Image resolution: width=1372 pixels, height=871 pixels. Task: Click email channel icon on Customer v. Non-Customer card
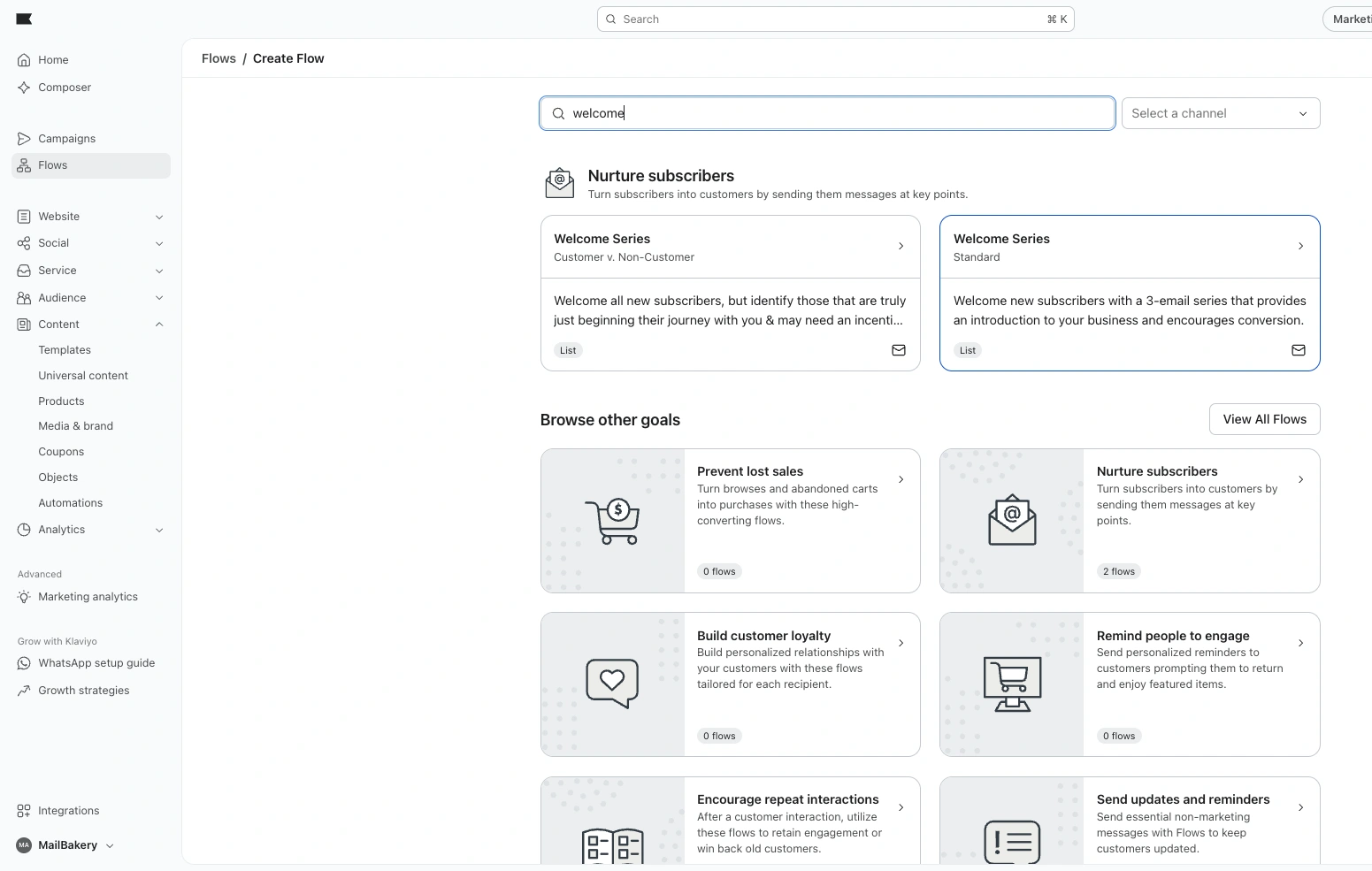tap(899, 350)
